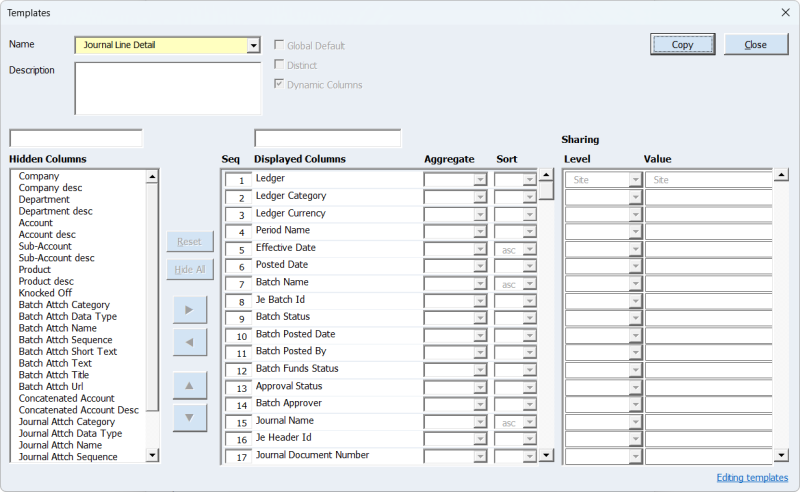Click the Displayed Columns filter box
This screenshot has width=800, height=492.
[x=328, y=138]
